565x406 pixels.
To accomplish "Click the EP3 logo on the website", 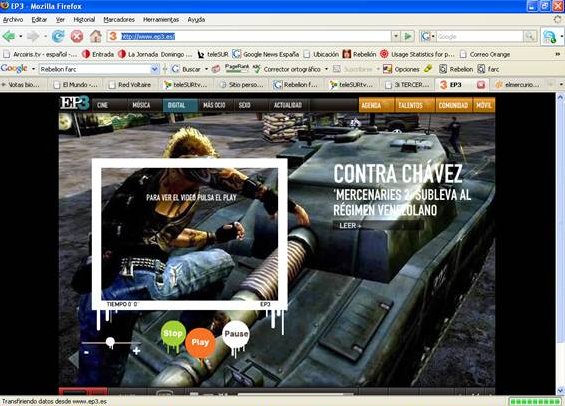I will click(x=74, y=103).
